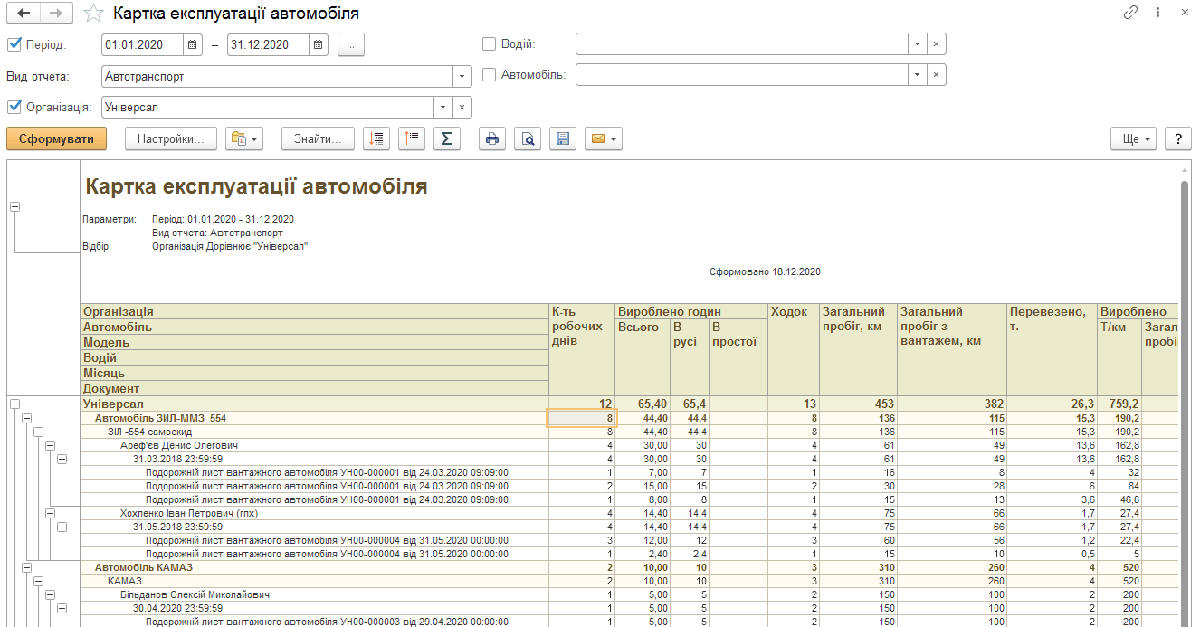Open the Автомобіль dropdown list

tap(918, 75)
